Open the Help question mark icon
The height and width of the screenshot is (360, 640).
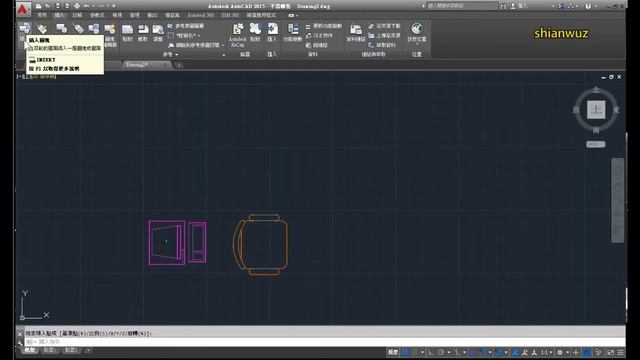(x=588, y=6)
